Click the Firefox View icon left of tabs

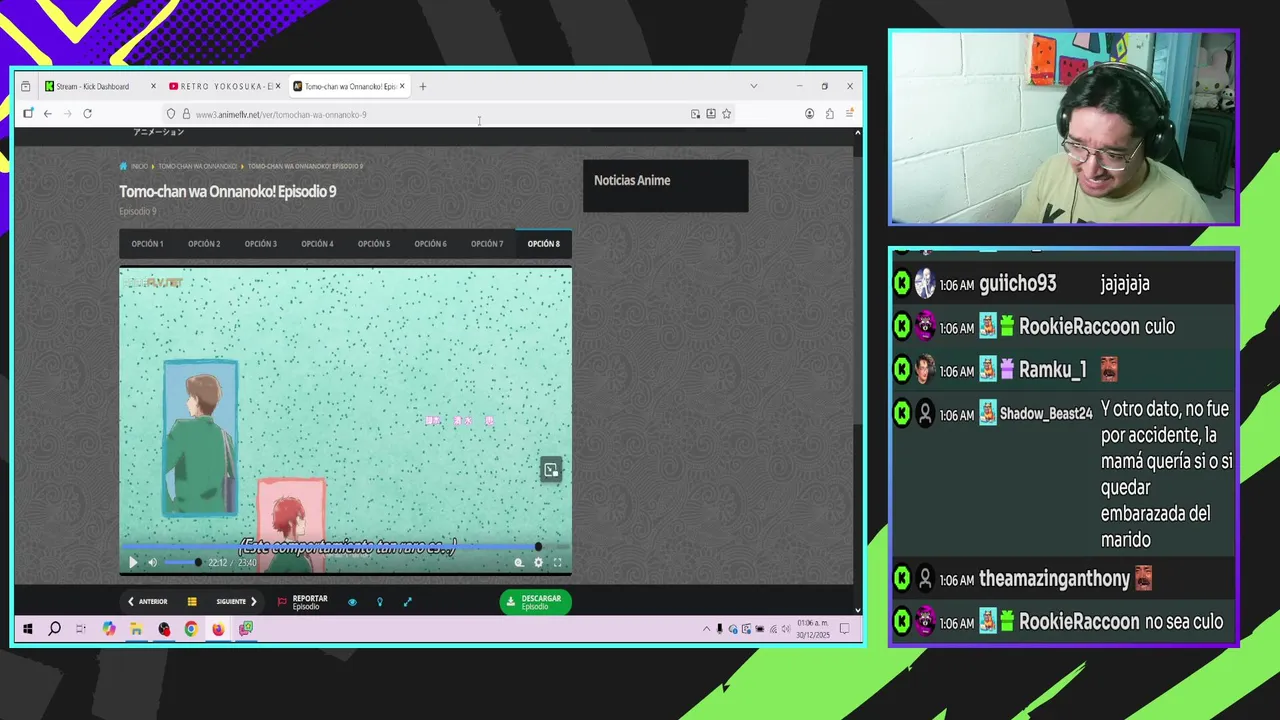click(x=26, y=87)
